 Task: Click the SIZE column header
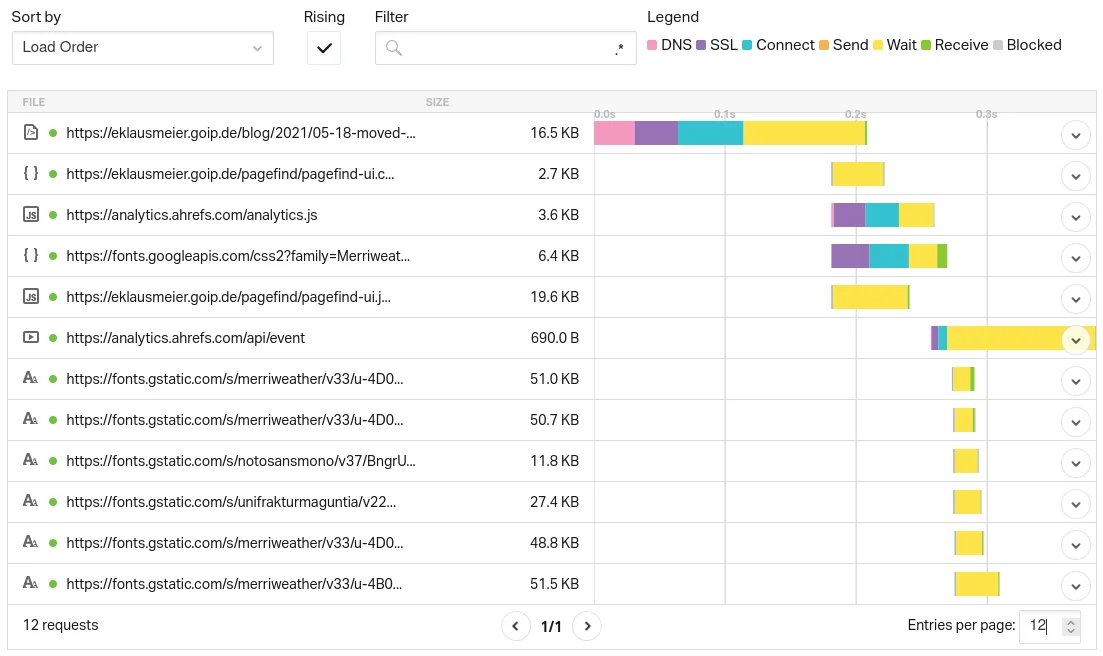(437, 102)
